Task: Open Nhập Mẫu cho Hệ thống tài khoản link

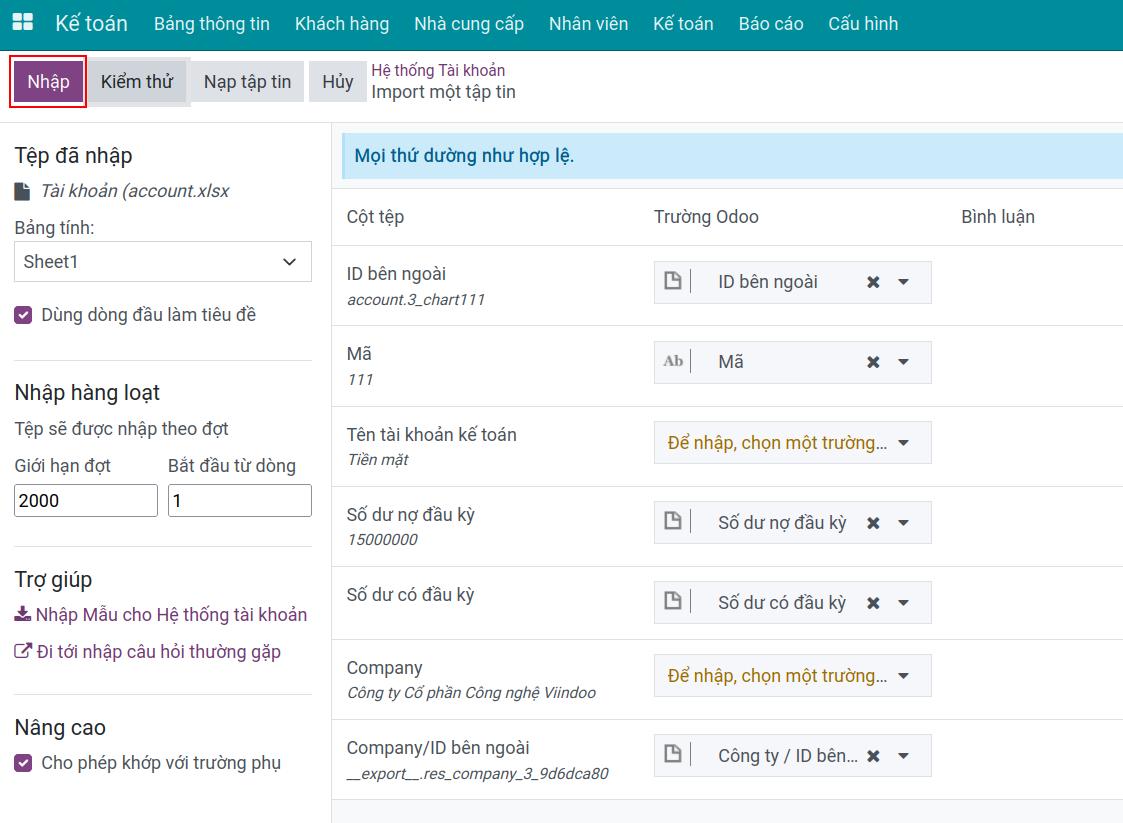Action: point(171,615)
